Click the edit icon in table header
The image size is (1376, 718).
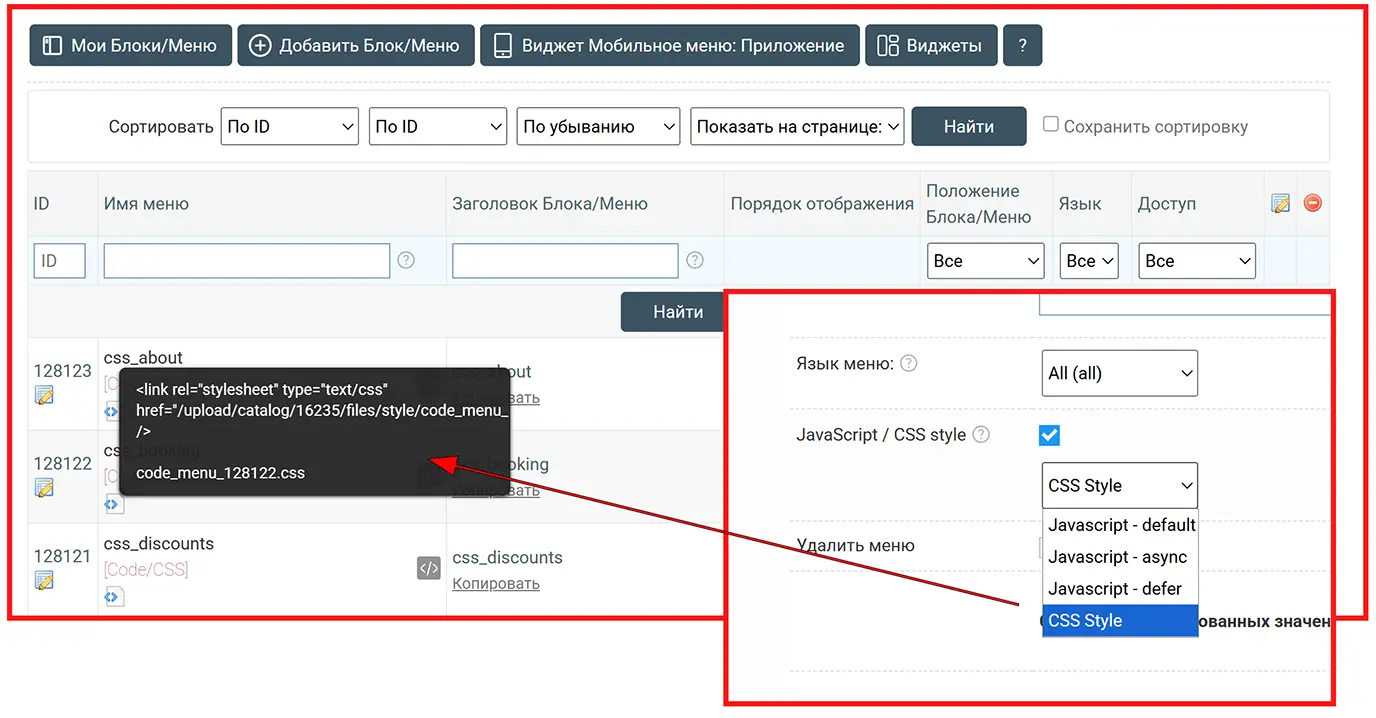pyautogui.click(x=1280, y=203)
